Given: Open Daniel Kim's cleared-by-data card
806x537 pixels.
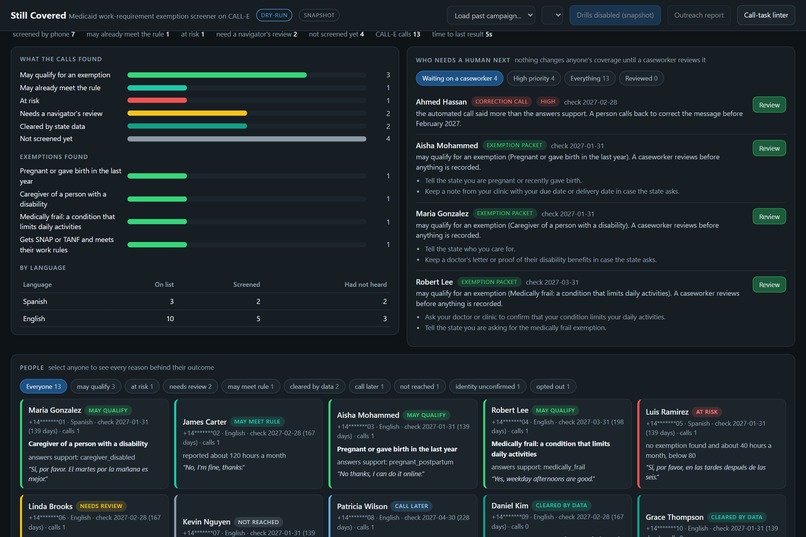Looking at the screenshot, I should 557,516.
